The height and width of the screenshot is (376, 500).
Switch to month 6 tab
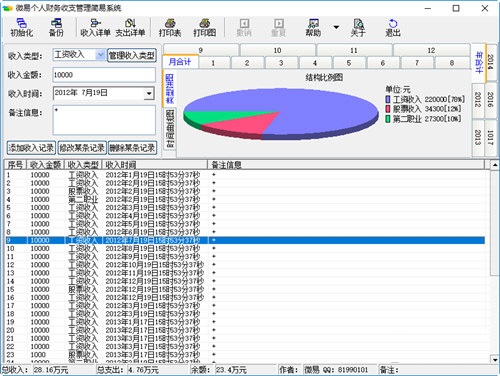383,63
